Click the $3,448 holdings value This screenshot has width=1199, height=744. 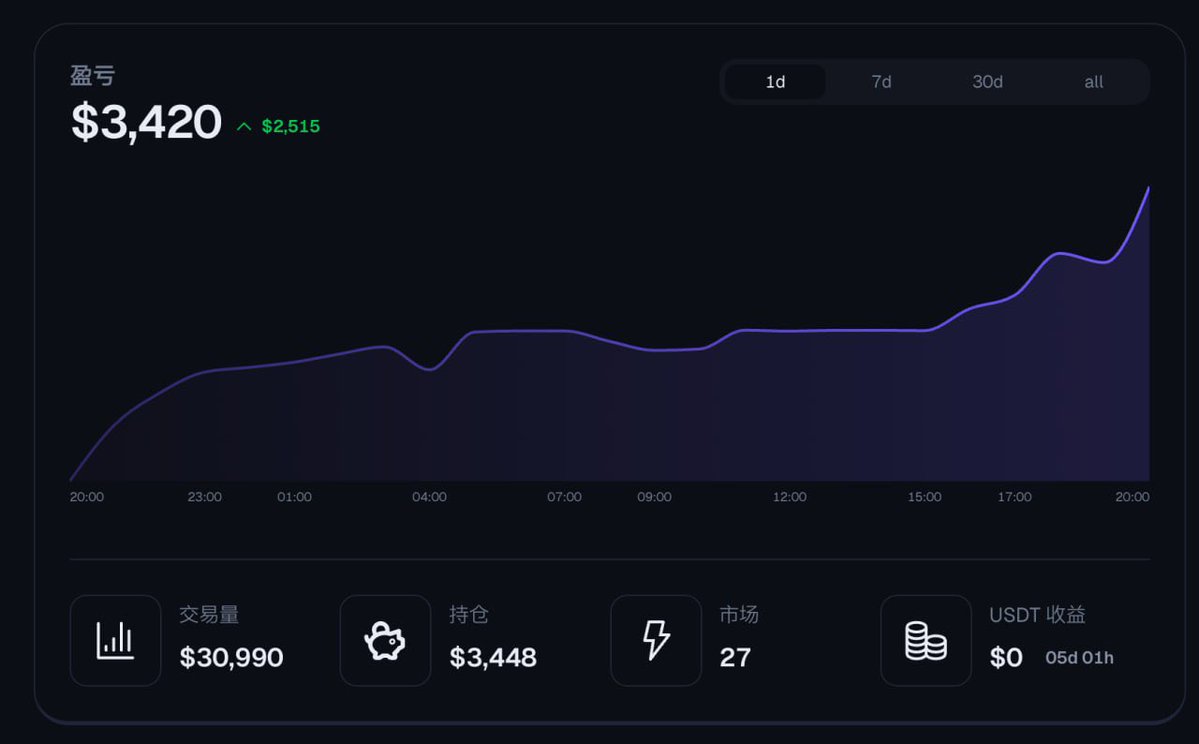point(493,658)
